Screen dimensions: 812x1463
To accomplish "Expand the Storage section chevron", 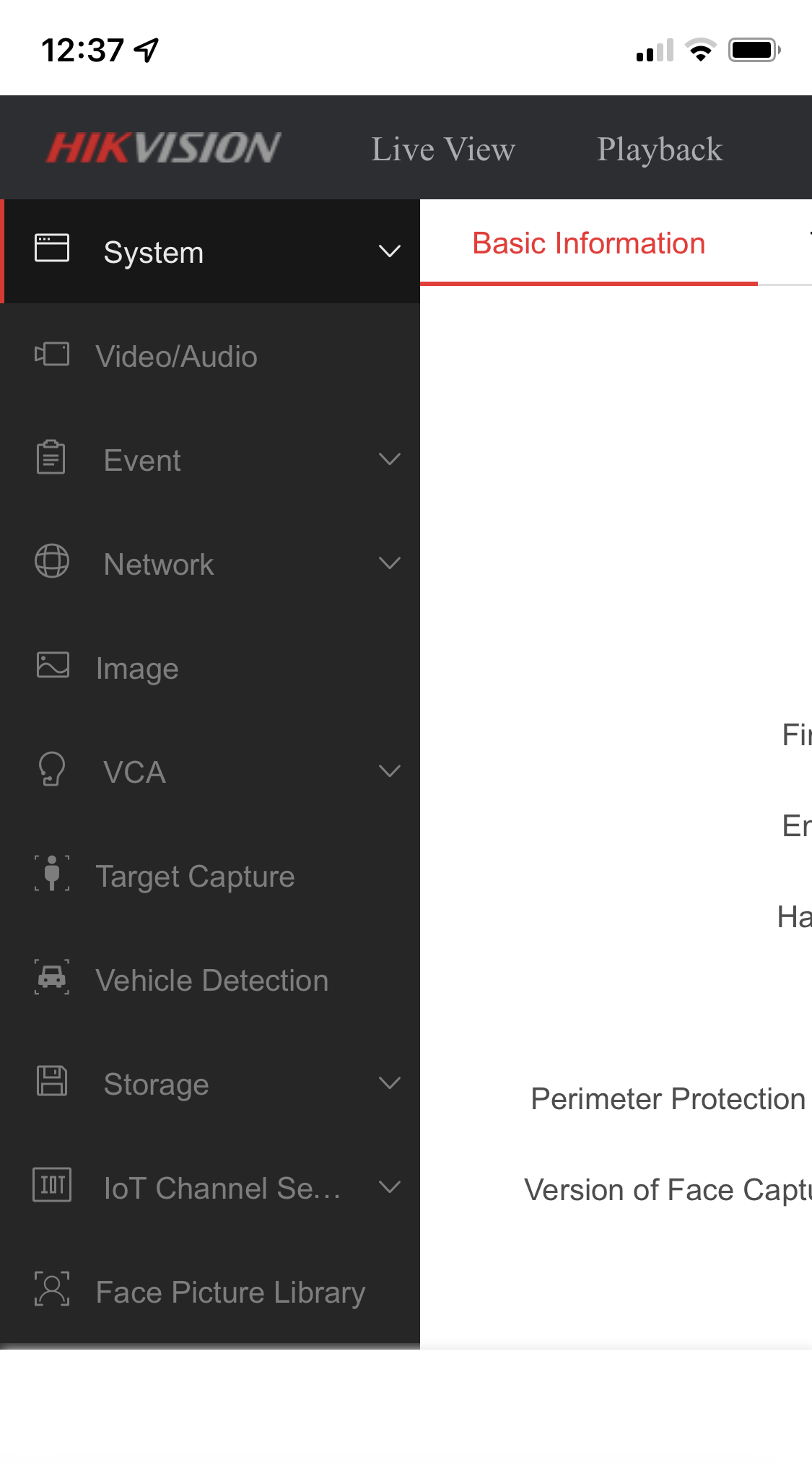I will [390, 1083].
